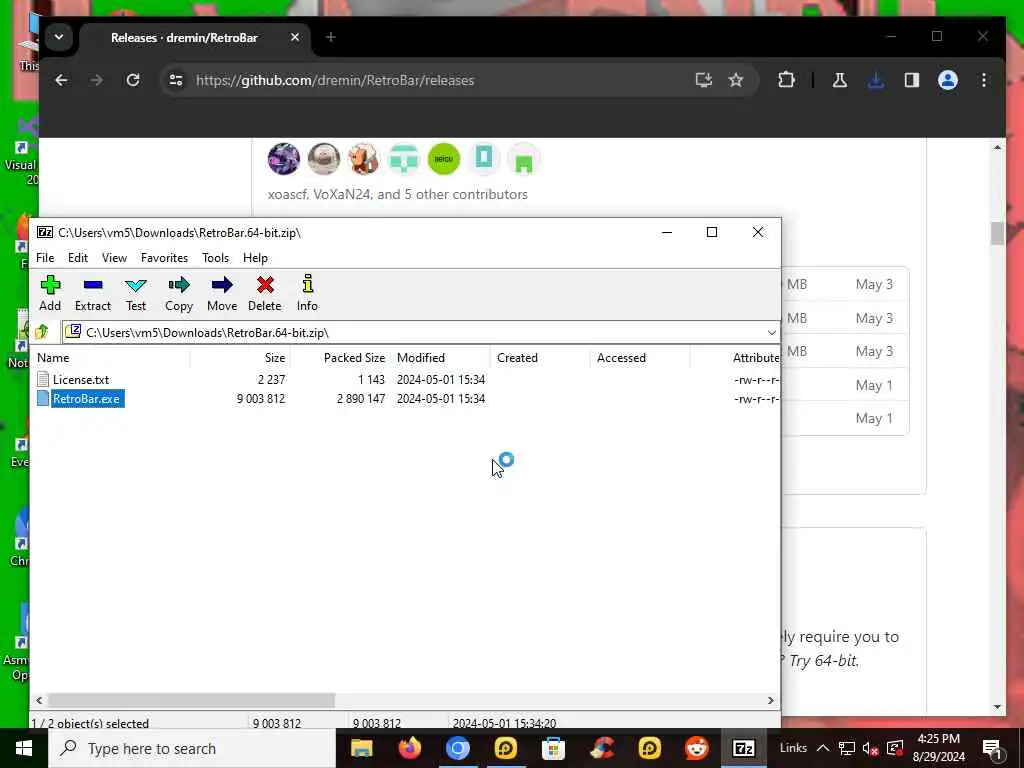Sort file list by Size column
The image size is (1024, 768).
240,358
